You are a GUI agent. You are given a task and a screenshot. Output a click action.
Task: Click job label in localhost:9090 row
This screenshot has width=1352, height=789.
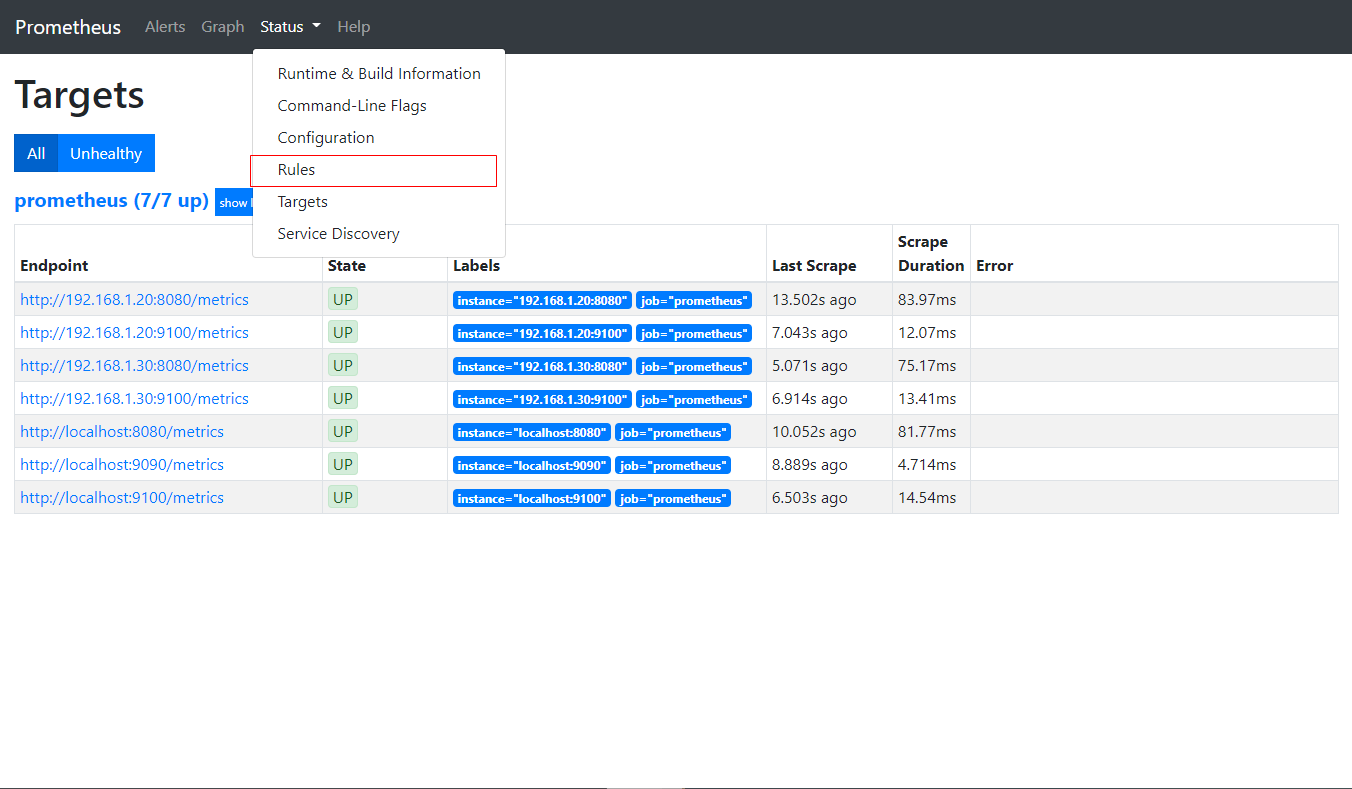[673, 465]
